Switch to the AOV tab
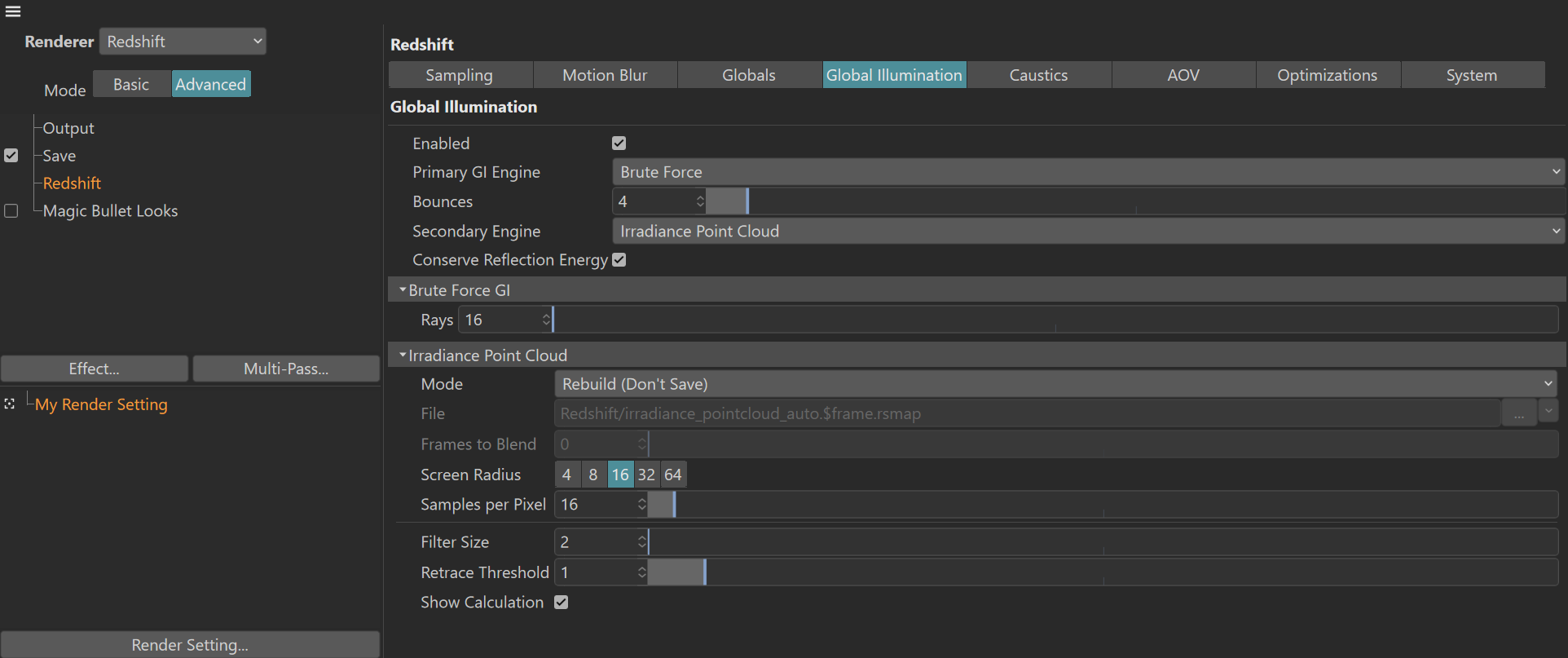The image size is (1568, 658). click(1183, 75)
